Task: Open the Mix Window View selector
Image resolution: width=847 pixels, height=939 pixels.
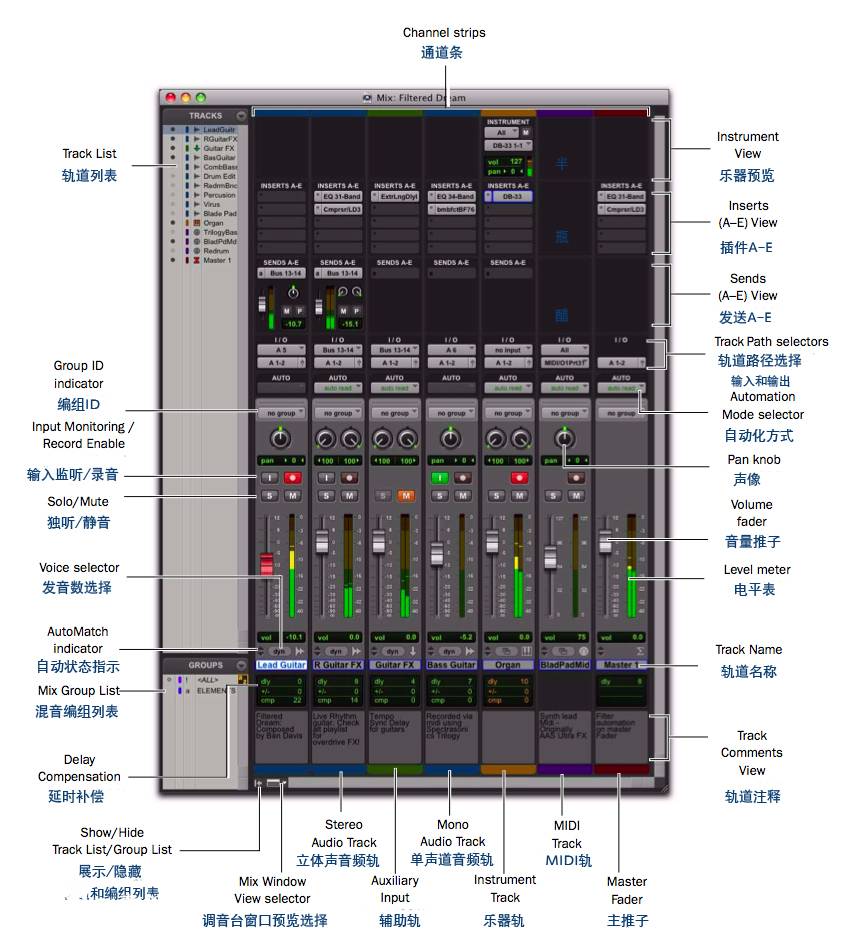Action: coord(276,784)
